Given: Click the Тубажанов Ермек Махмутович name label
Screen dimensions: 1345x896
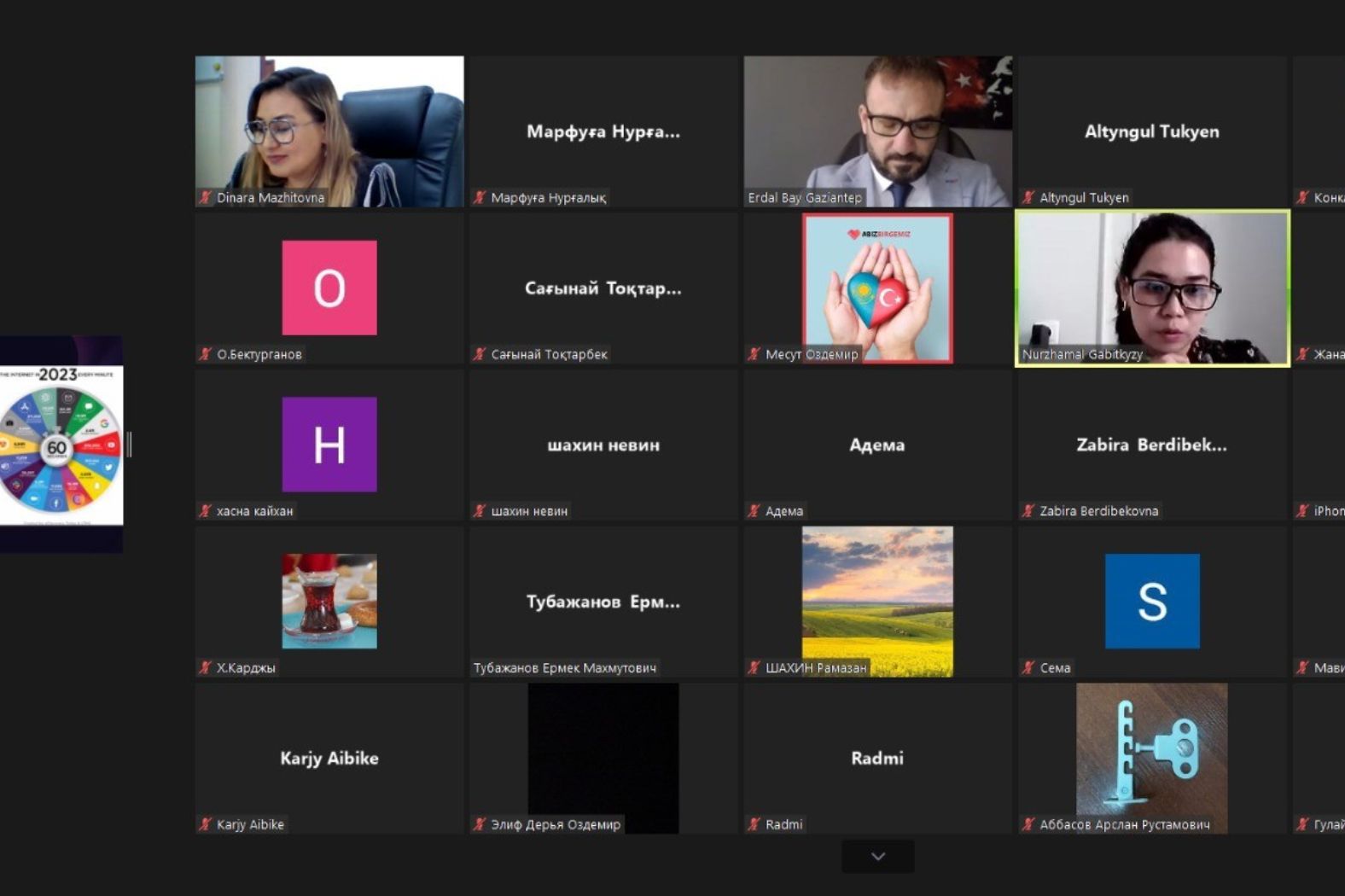Looking at the screenshot, I should [x=565, y=668].
